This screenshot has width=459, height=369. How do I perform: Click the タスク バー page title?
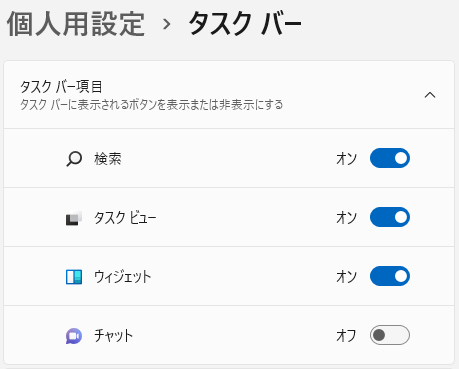click(x=245, y=24)
